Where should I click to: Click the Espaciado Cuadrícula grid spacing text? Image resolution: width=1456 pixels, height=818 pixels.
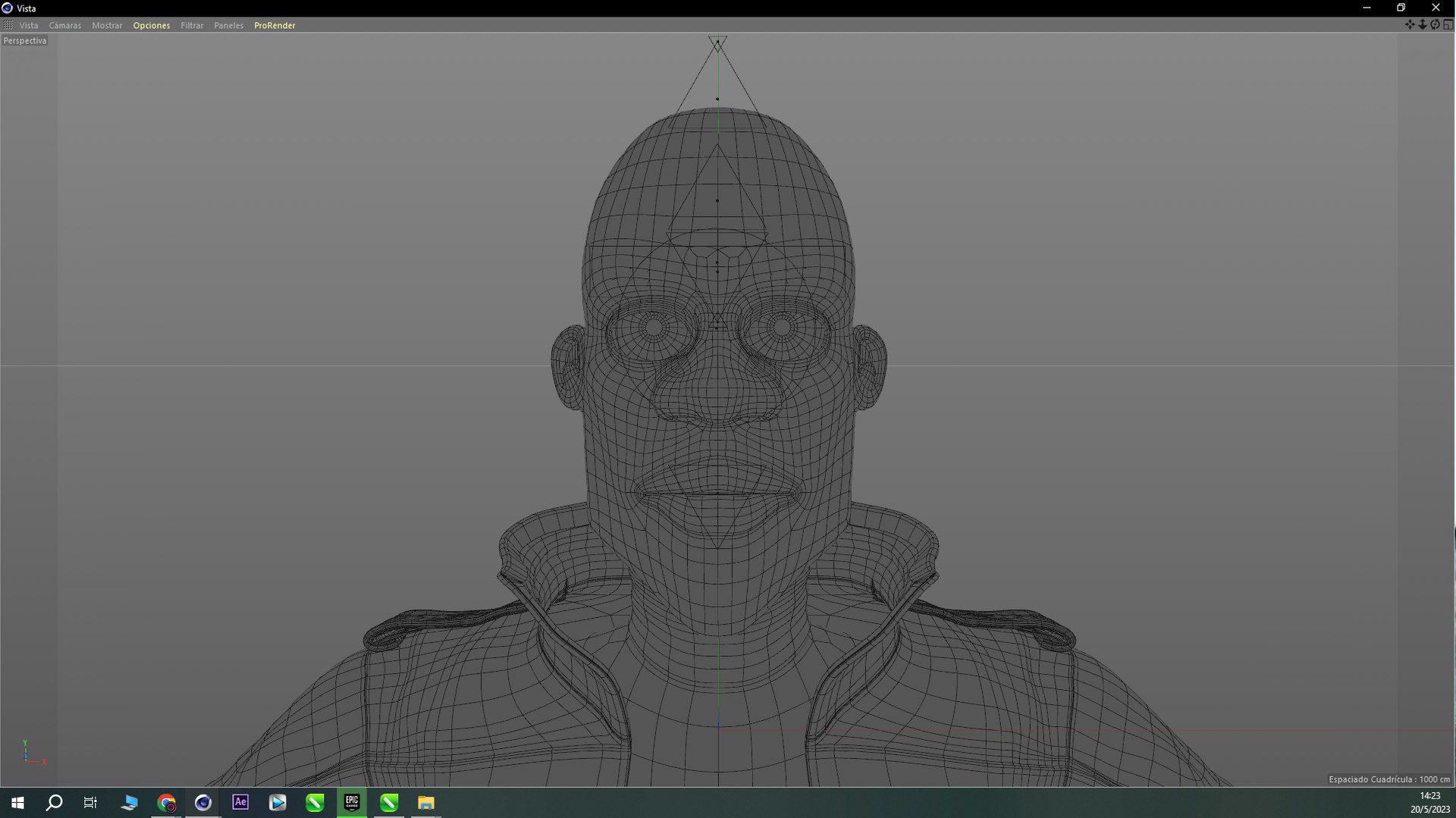pos(1389,779)
